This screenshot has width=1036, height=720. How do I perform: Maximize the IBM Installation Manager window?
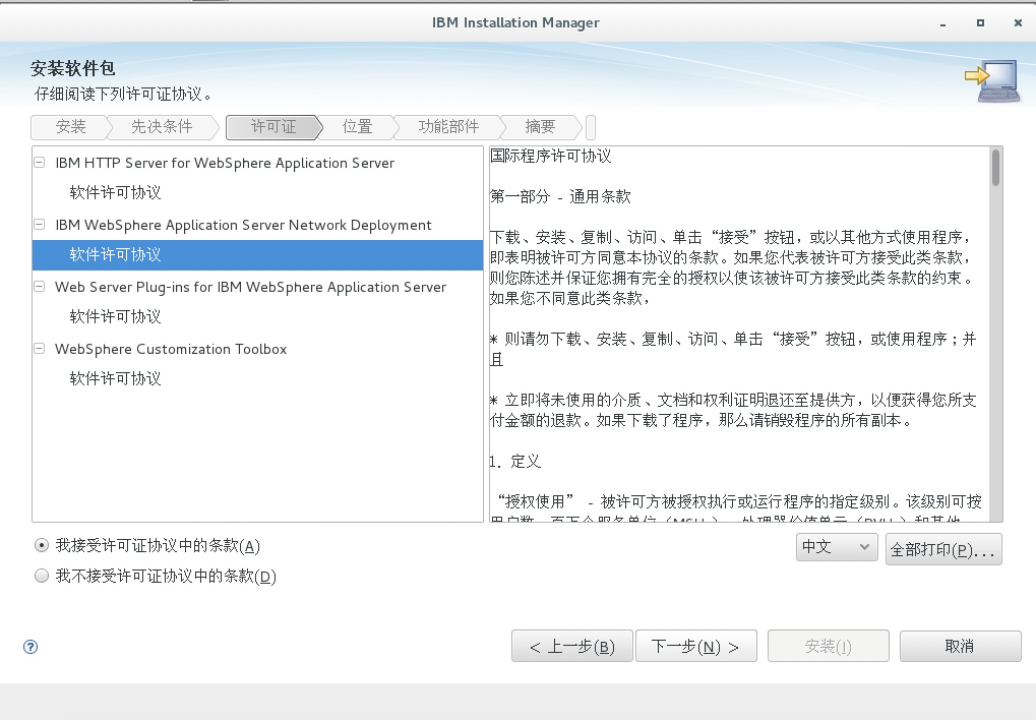click(980, 22)
